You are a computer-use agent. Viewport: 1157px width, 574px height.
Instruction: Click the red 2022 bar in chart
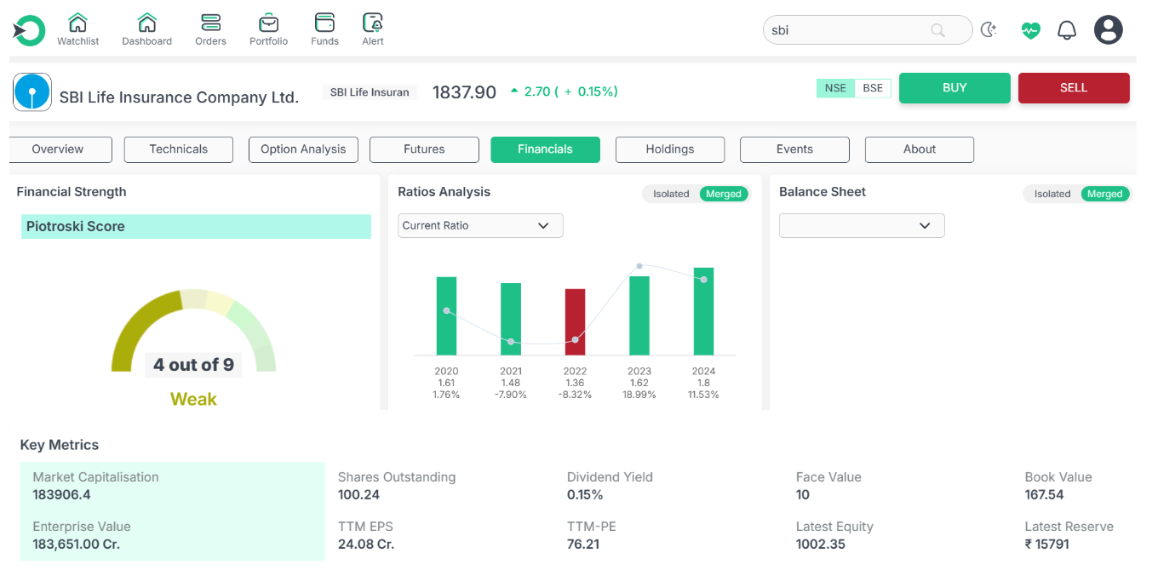(575, 322)
